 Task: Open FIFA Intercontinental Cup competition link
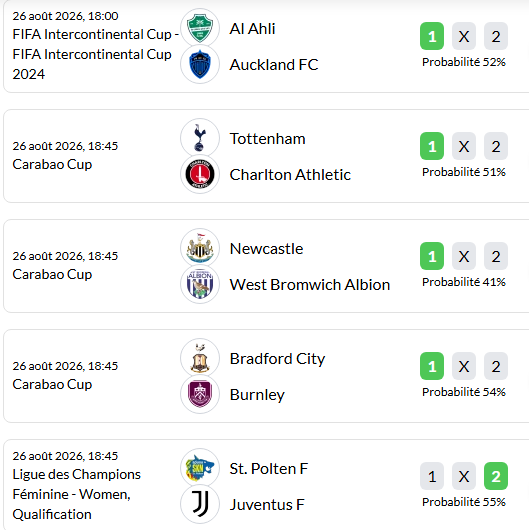[96, 54]
